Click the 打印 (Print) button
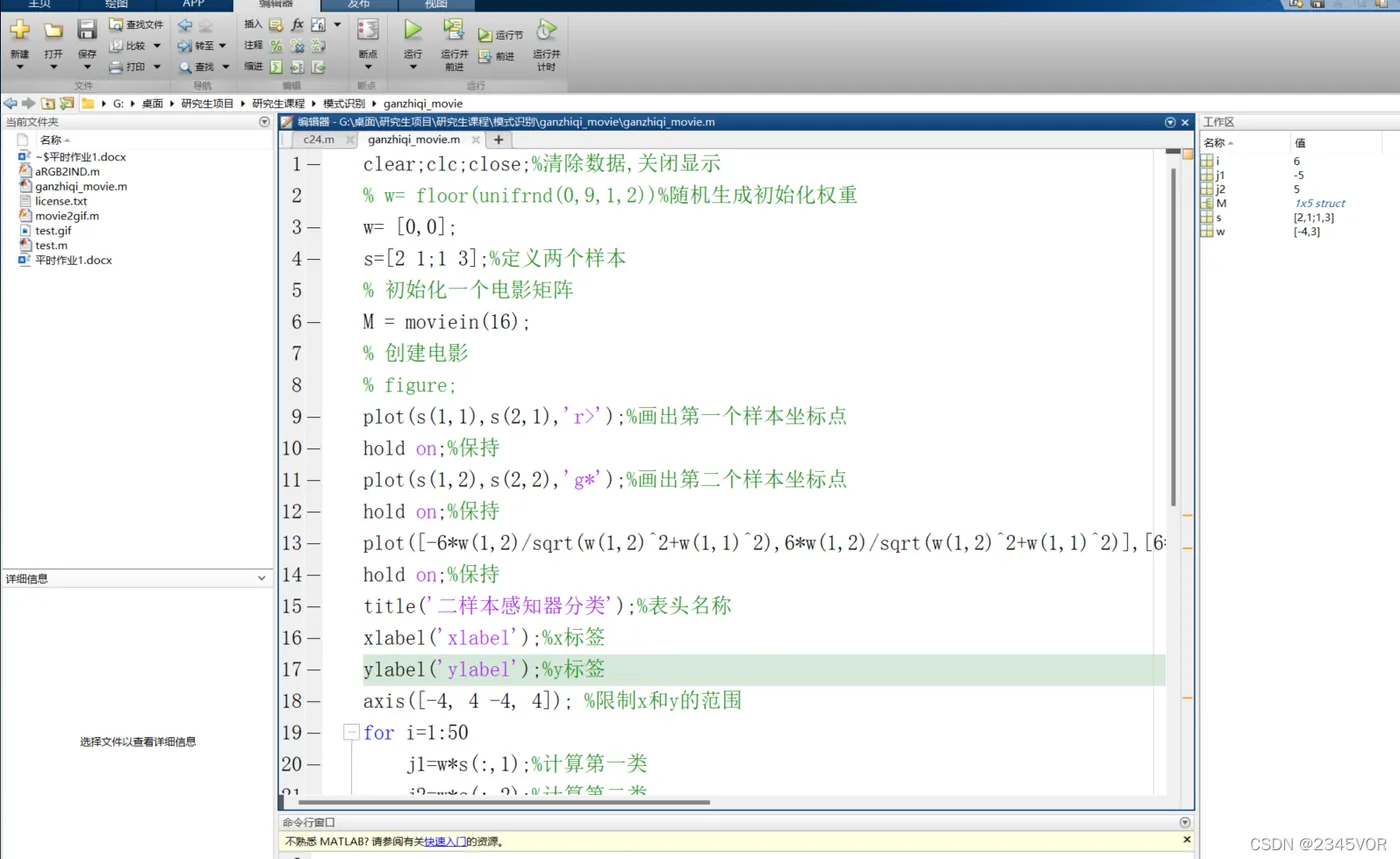The width and height of the screenshot is (1400, 859). point(128,67)
